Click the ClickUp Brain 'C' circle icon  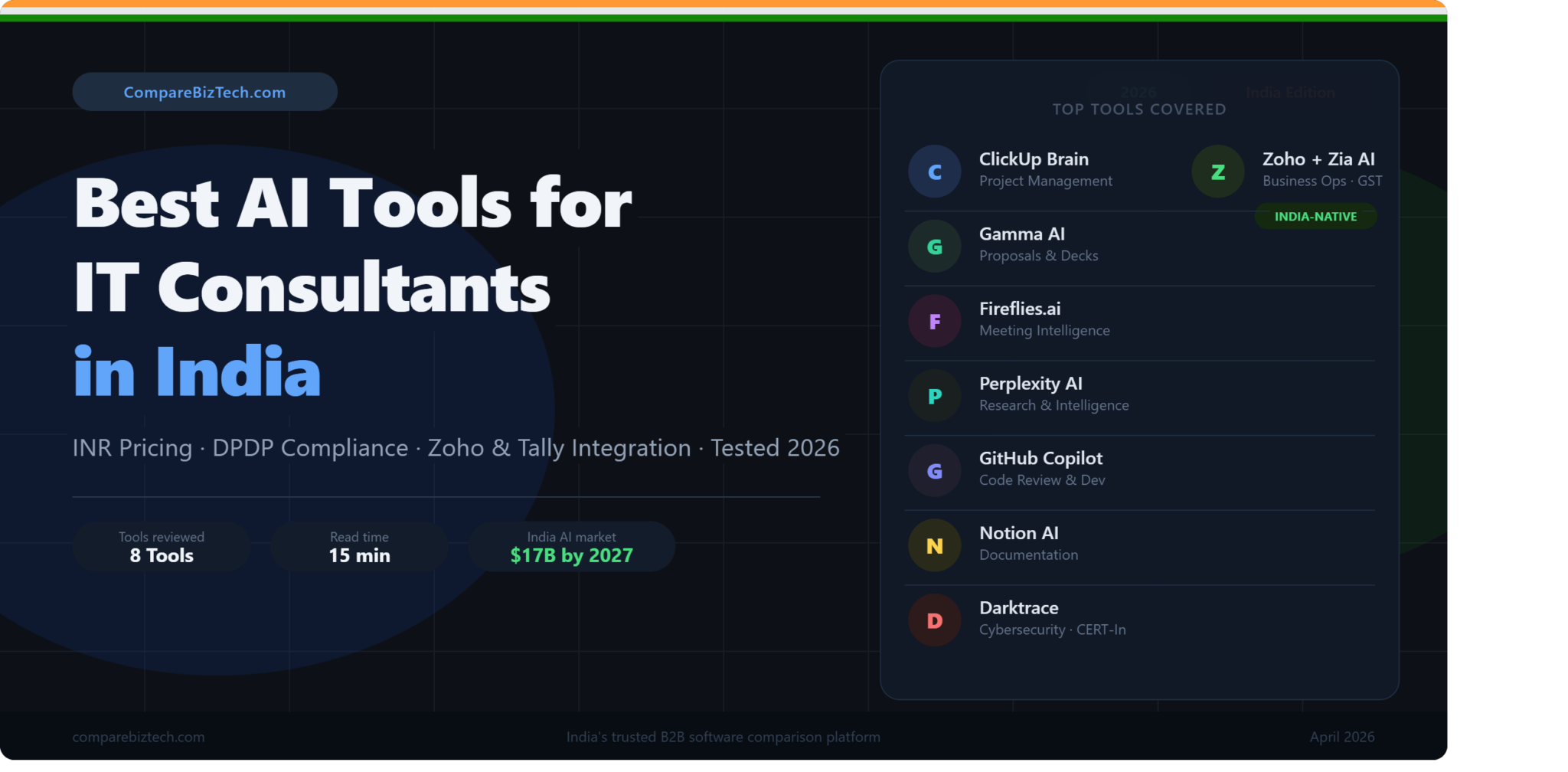tap(934, 172)
